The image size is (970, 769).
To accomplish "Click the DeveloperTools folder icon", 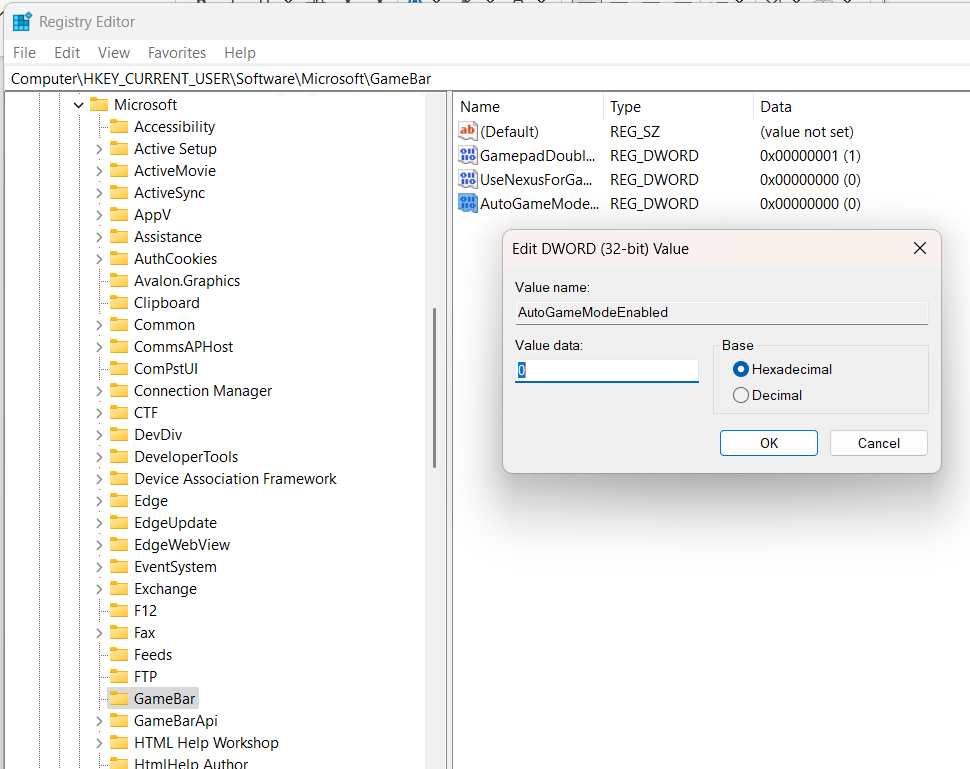I will coord(119,457).
